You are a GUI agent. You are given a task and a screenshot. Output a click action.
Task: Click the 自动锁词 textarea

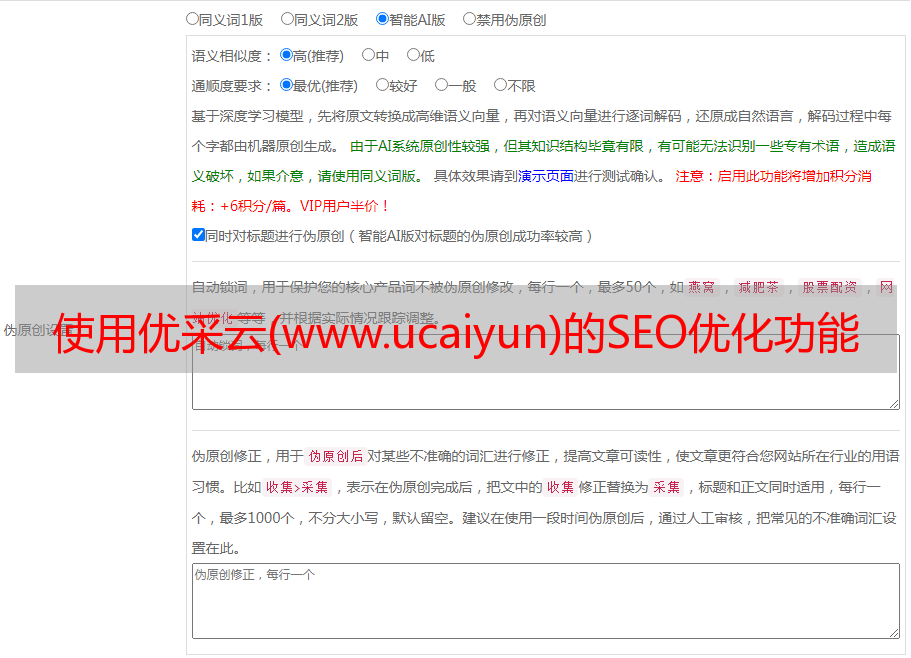tap(546, 372)
